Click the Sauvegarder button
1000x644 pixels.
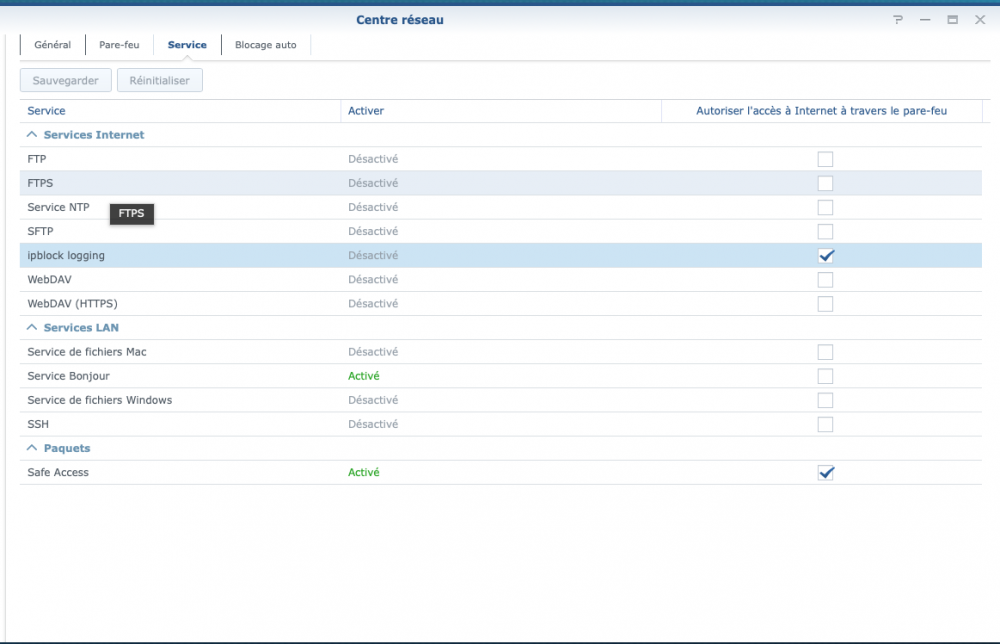click(x=66, y=80)
